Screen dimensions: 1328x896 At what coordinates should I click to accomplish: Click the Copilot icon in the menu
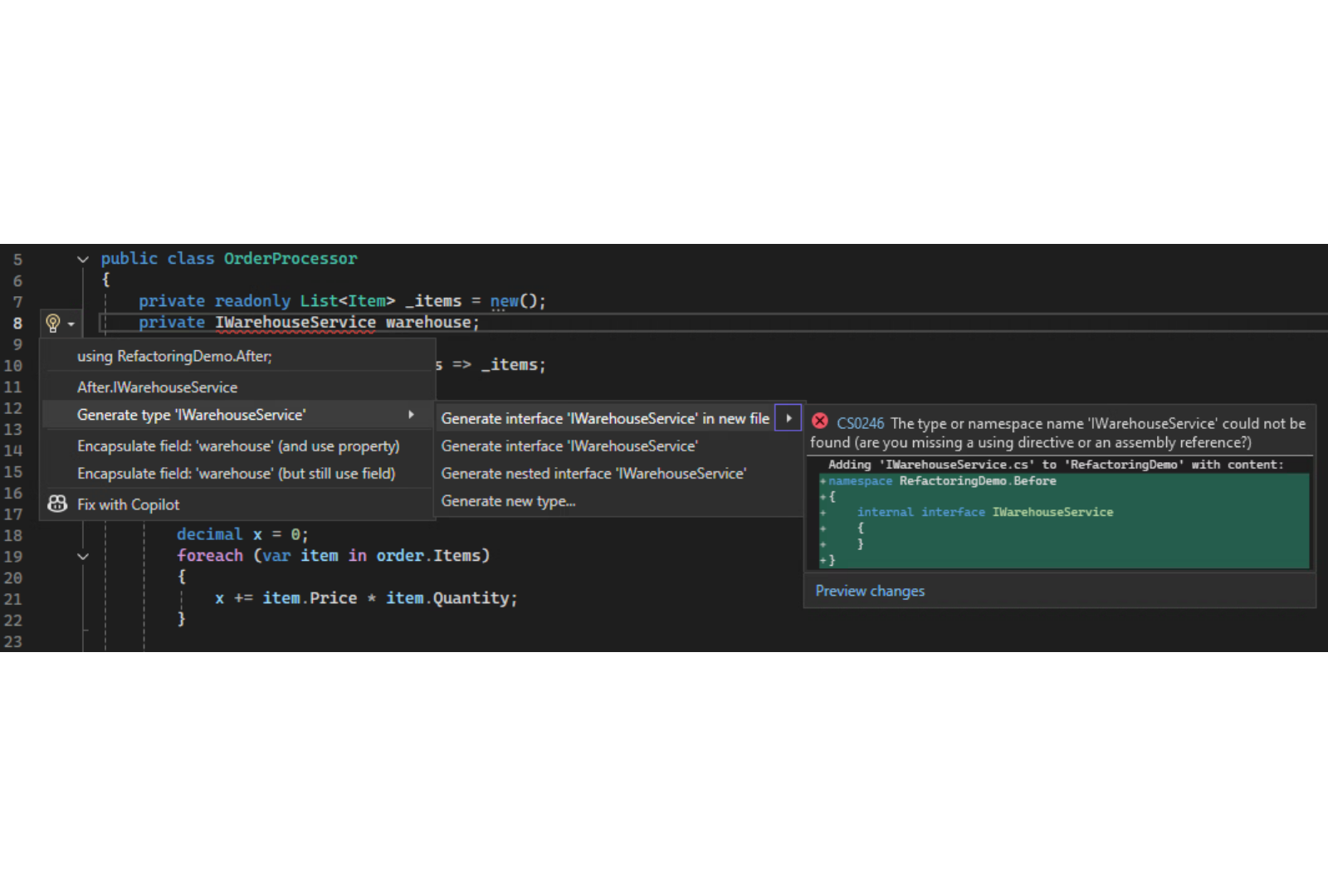pos(57,504)
